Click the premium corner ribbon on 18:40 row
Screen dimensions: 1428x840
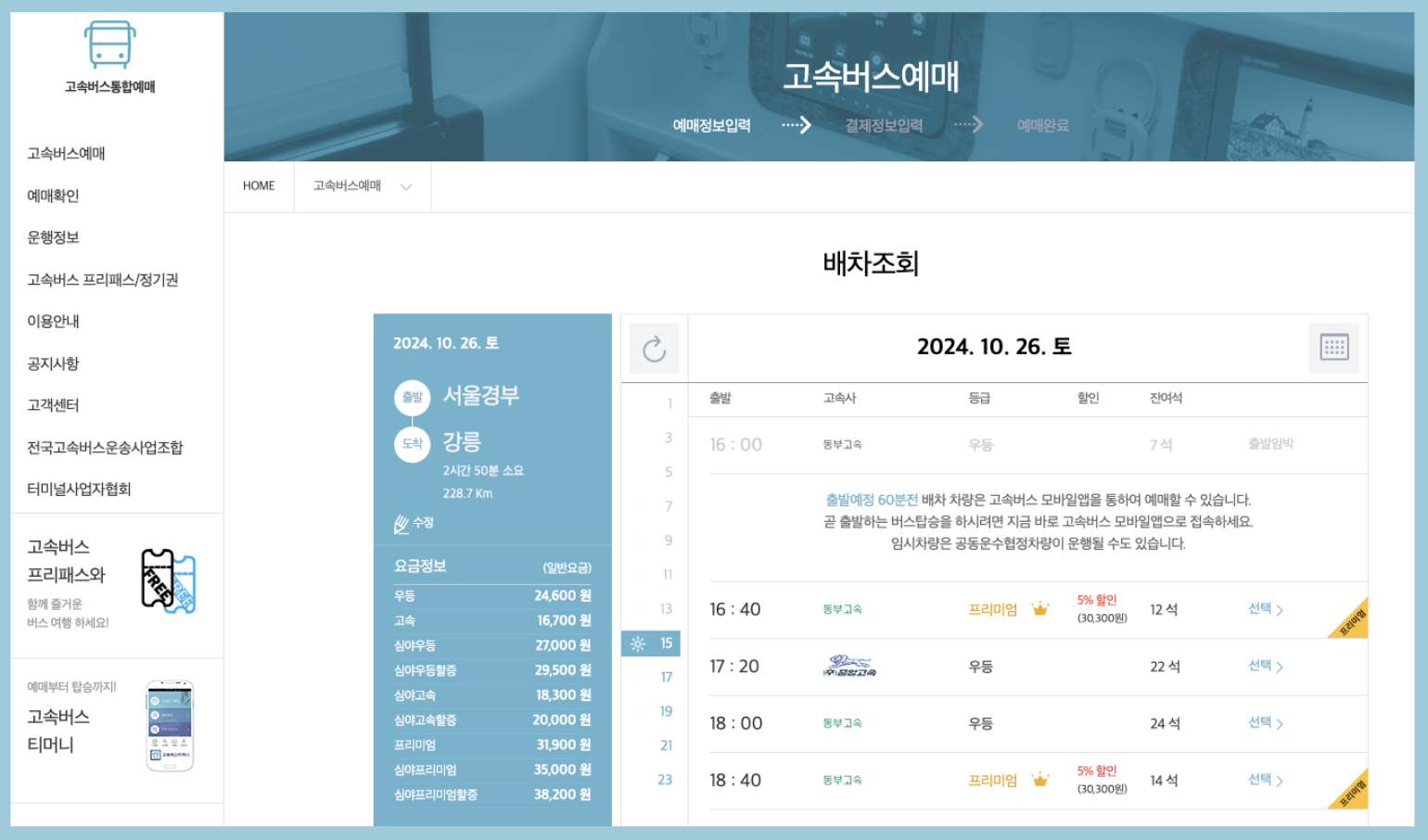coord(1350,787)
